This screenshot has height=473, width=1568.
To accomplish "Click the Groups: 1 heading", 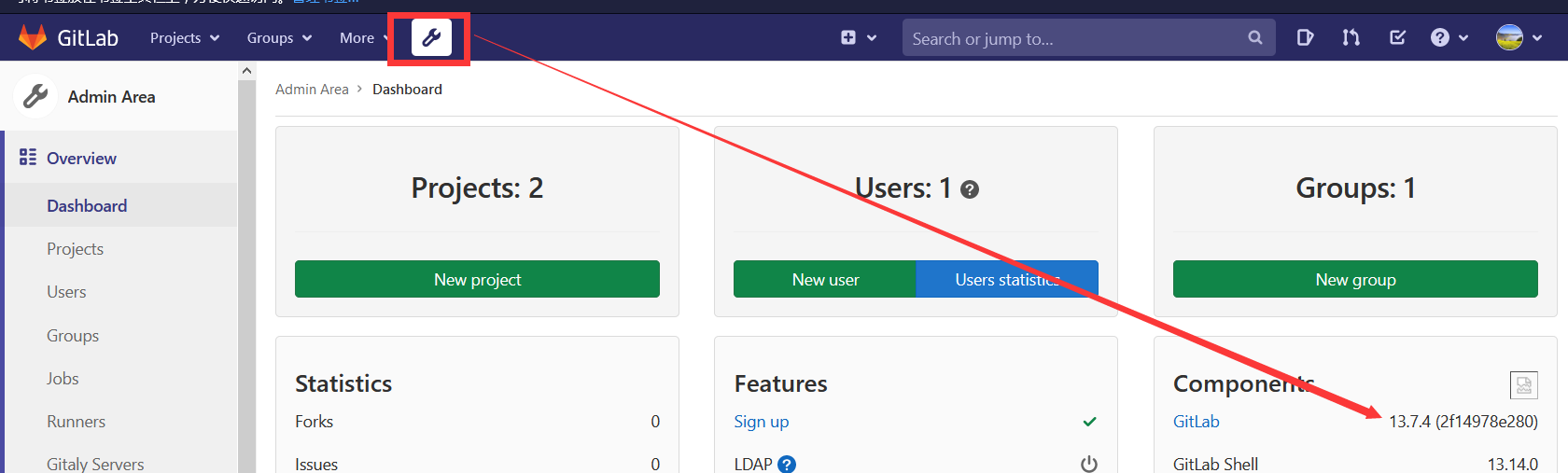I will (1355, 188).
